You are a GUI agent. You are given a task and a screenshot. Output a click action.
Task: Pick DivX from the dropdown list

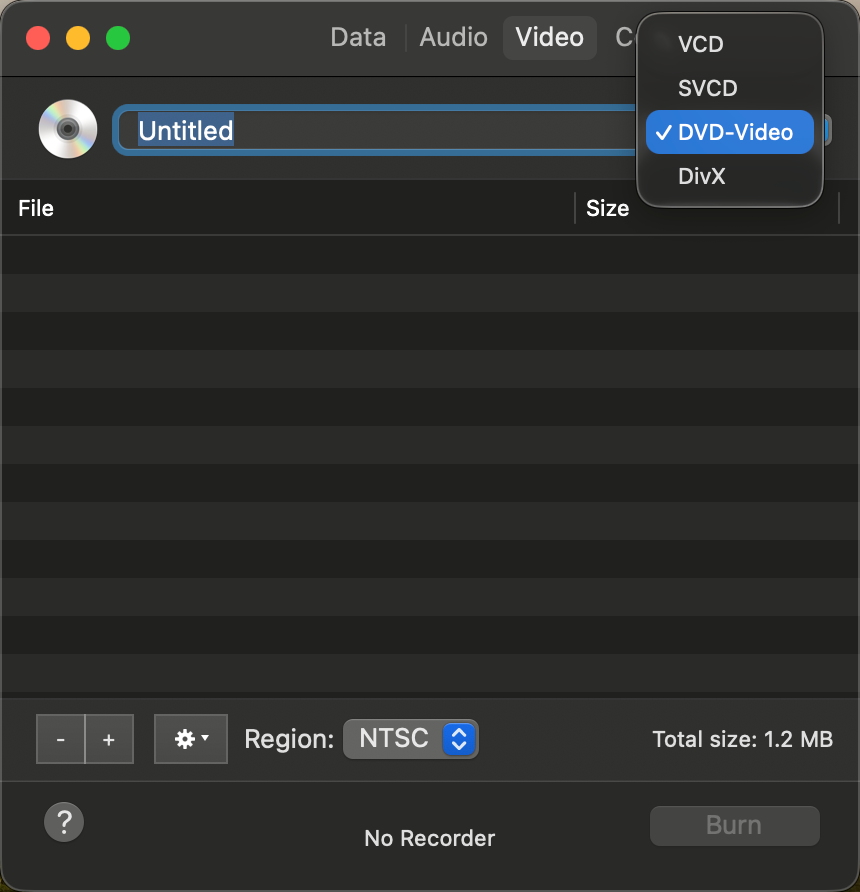701,176
